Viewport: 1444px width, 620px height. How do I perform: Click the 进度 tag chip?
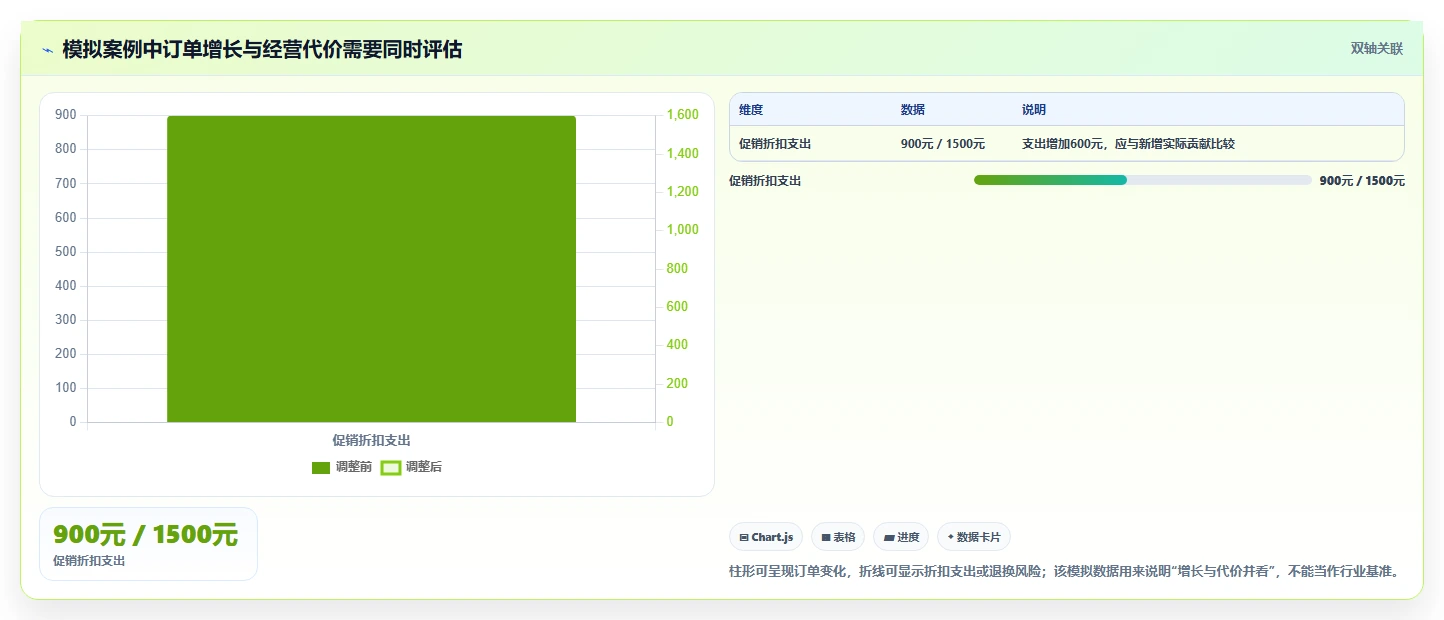pyautogui.click(x=901, y=537)
